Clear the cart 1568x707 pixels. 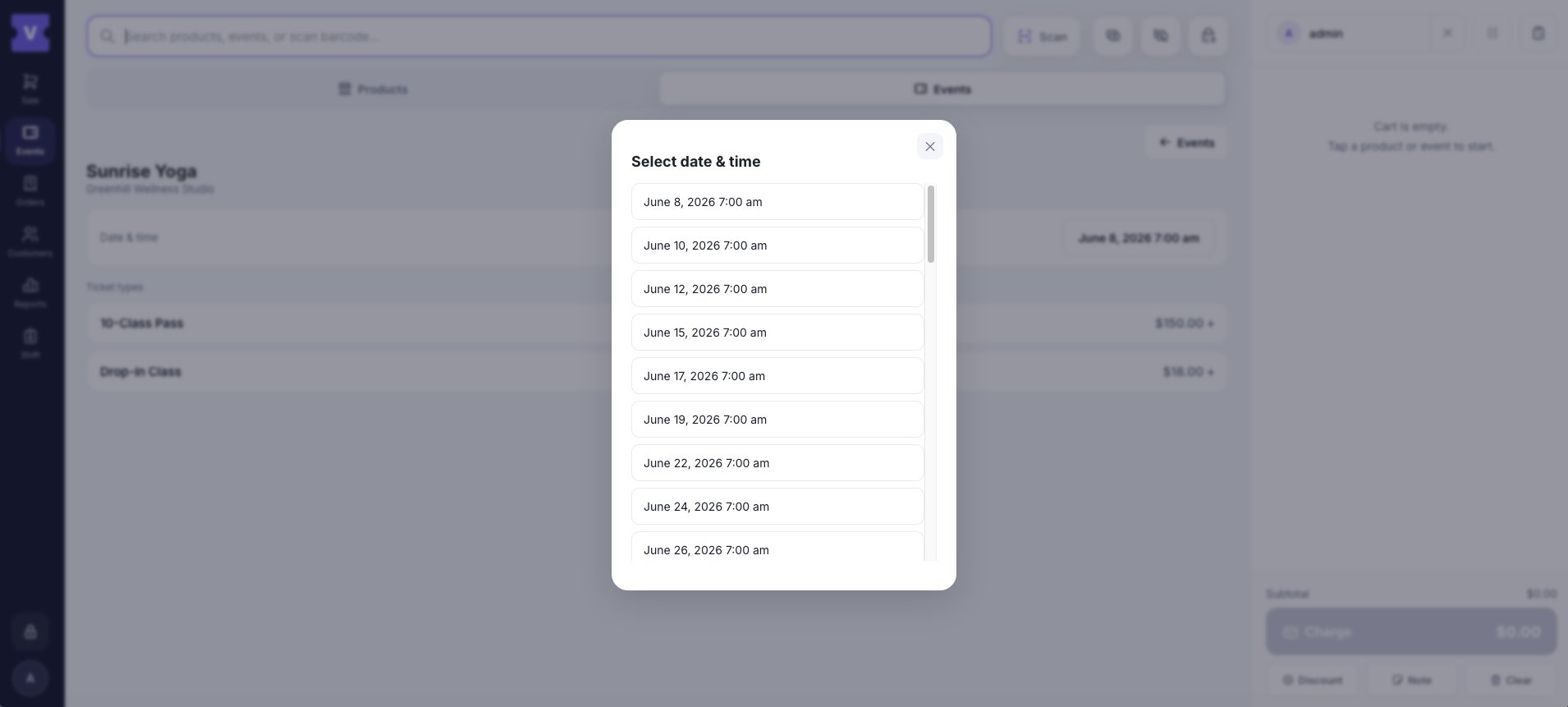tap(1511, 680)
